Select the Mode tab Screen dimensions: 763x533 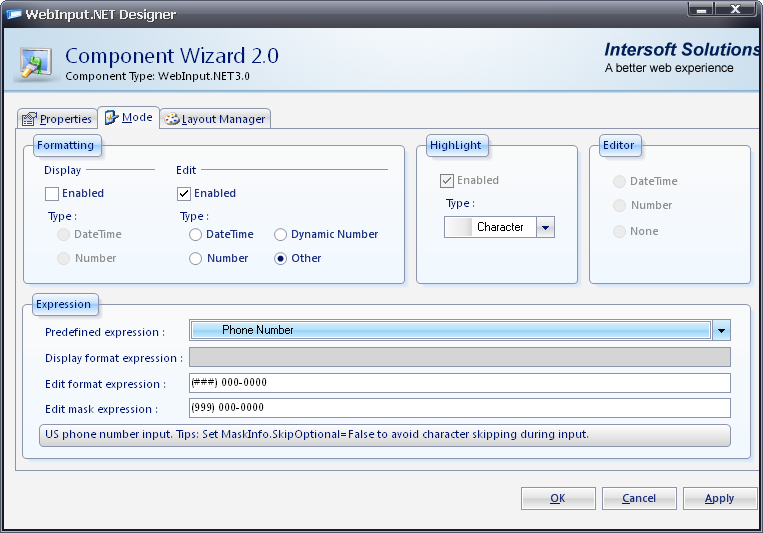tap(128, 118)
